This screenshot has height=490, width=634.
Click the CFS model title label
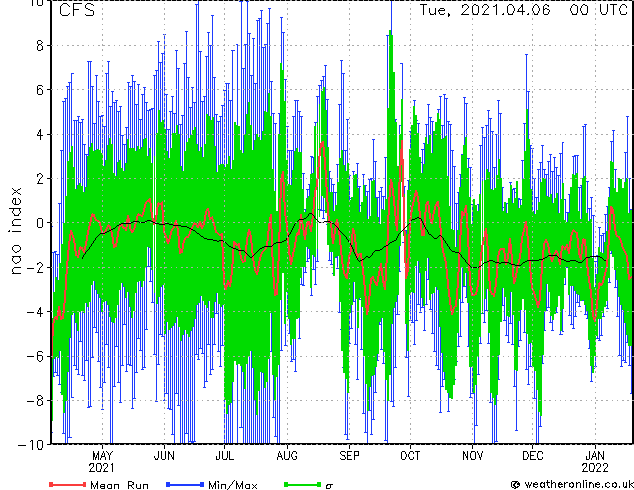(77, 10)
